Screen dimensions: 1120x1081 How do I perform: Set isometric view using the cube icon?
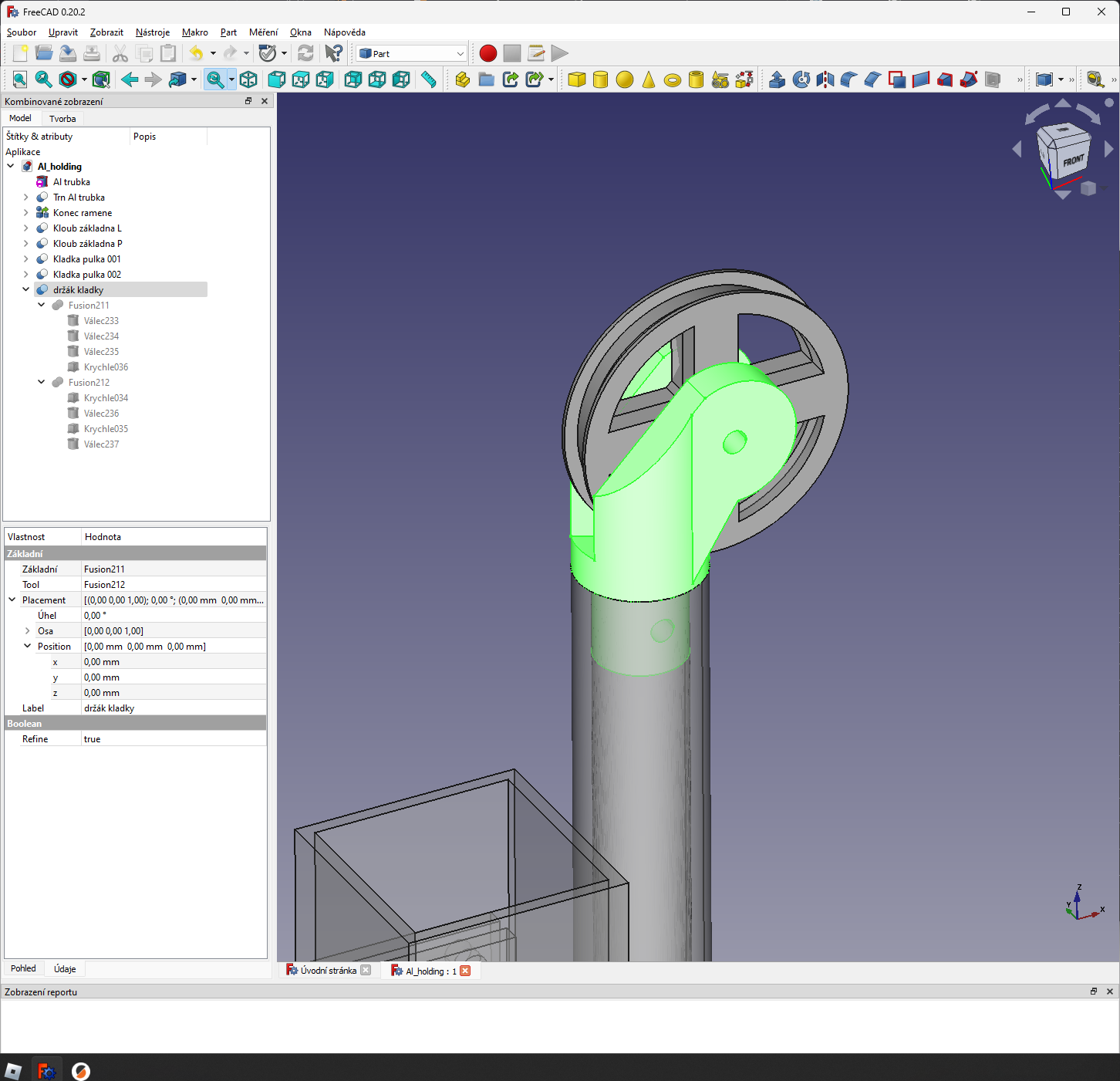[248, 79]
